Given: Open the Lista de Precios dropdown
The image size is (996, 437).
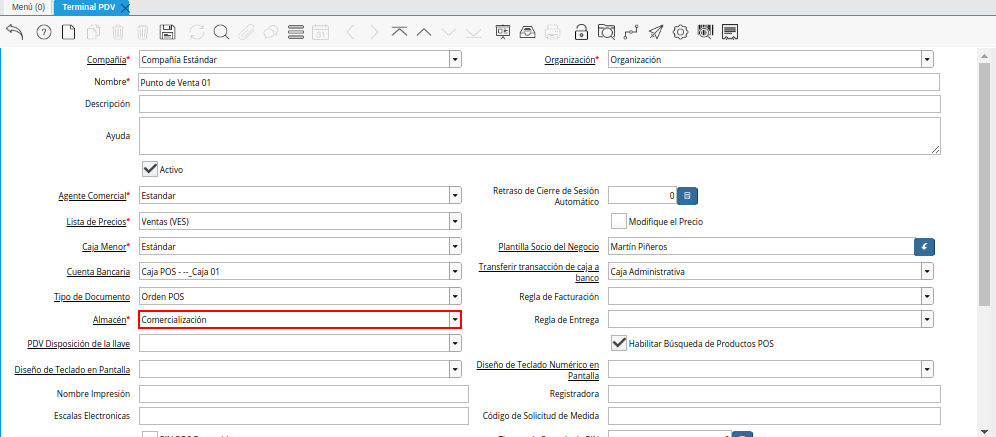Looking at the screenshot, I should click(x=455, y=221).
